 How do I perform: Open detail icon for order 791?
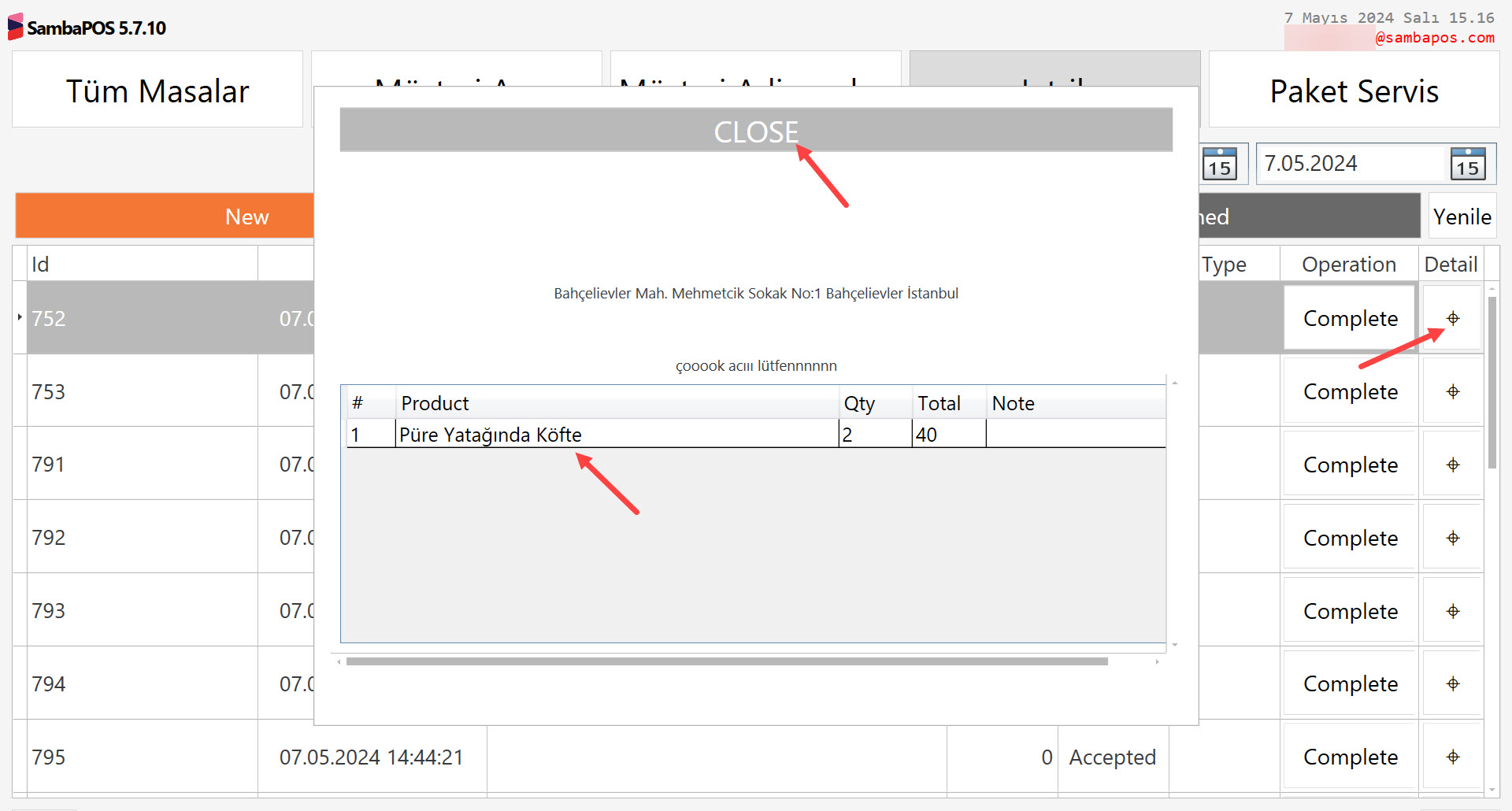tap(1453, 465)
